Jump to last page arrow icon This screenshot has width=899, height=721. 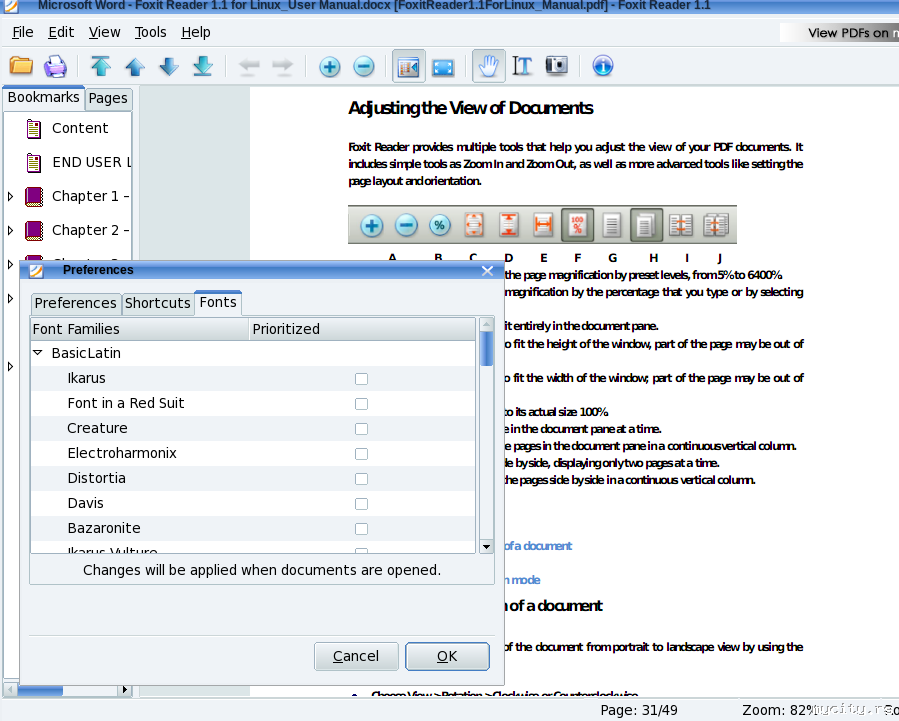click(202, 66)
